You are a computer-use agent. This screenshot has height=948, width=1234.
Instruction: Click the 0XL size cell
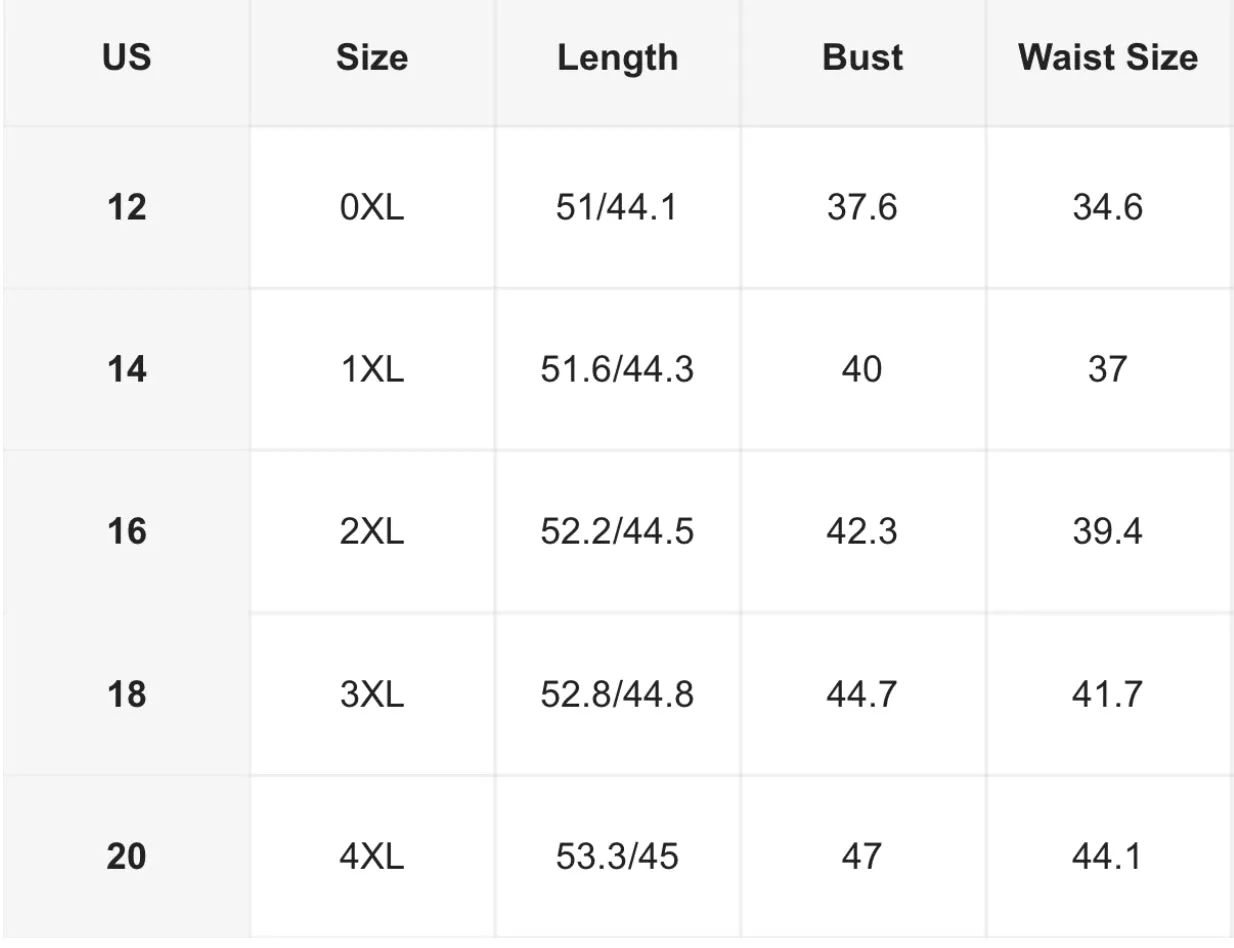click(372, 208)
